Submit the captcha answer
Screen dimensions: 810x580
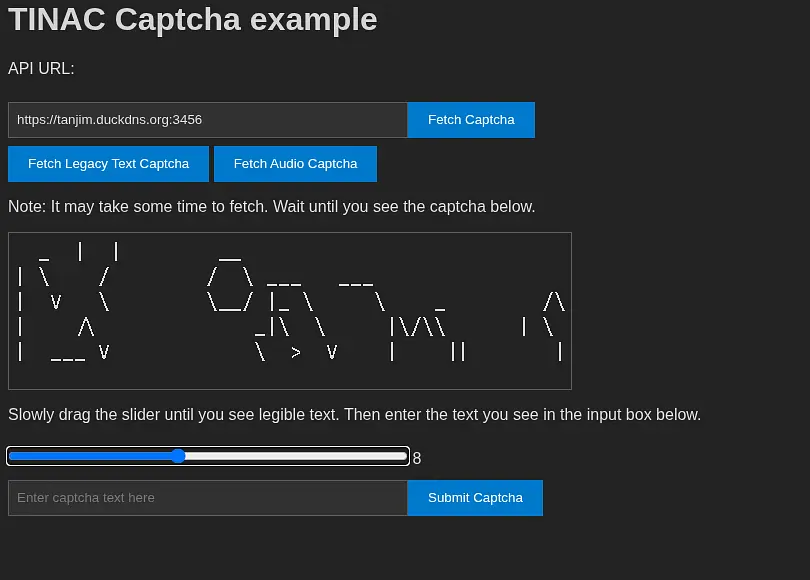click(475, 498)
